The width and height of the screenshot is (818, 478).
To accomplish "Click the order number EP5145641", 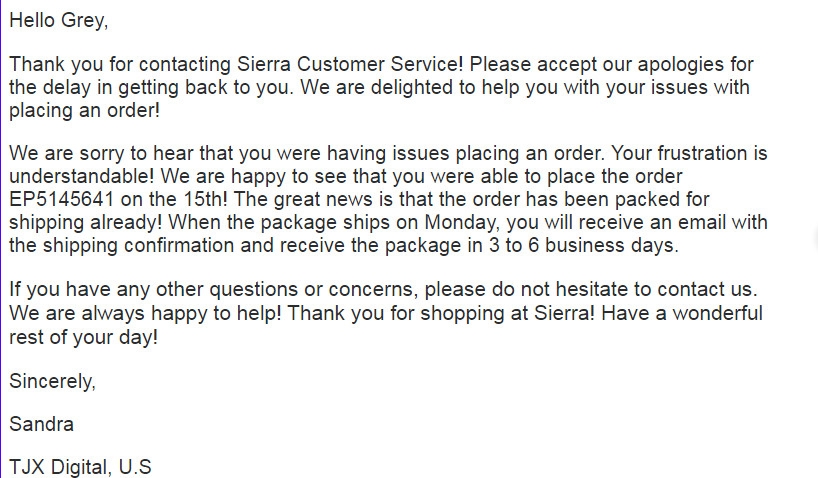I will coord(62,199).
